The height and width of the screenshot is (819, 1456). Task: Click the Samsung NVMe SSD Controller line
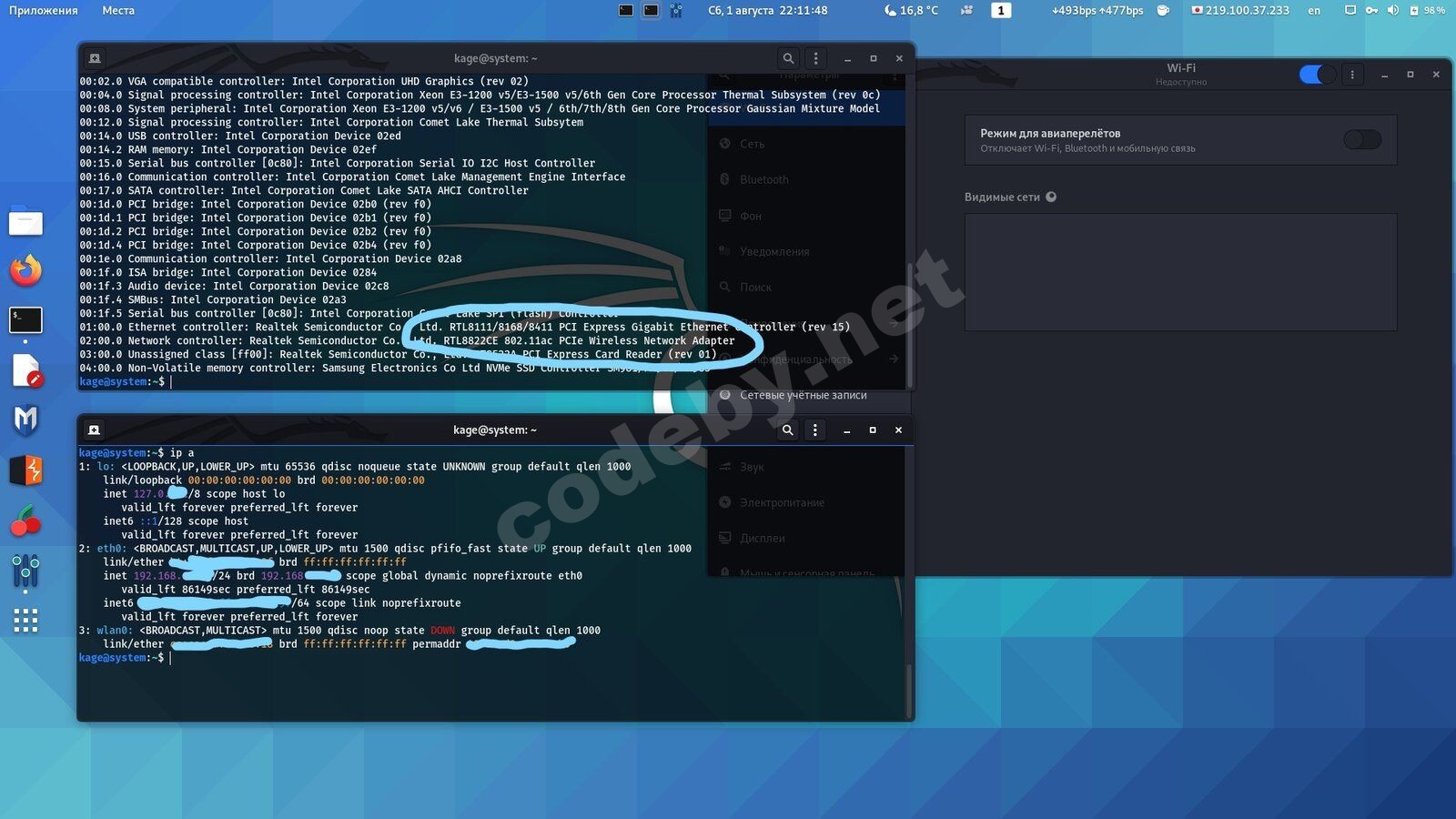[395, 368]
